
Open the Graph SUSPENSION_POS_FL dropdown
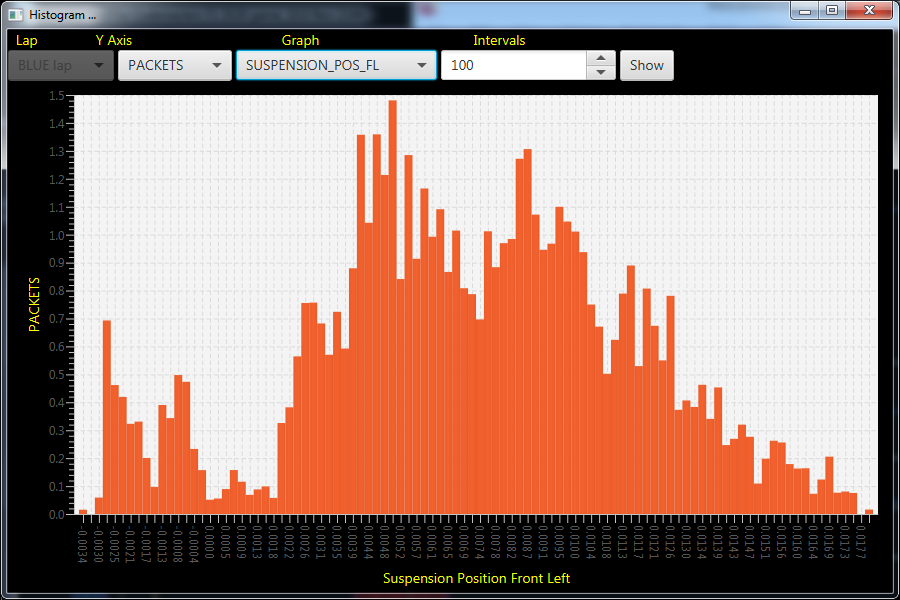pos(336,65)
